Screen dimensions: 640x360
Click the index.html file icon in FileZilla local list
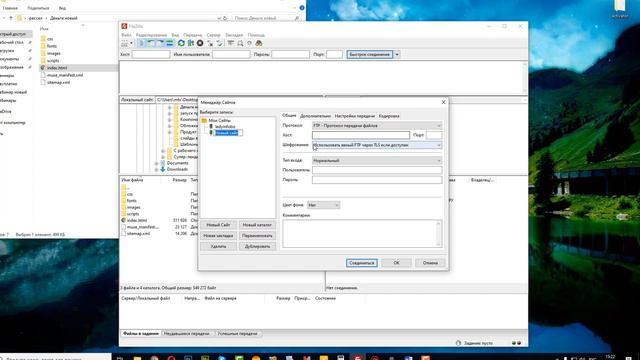(124, 220)
